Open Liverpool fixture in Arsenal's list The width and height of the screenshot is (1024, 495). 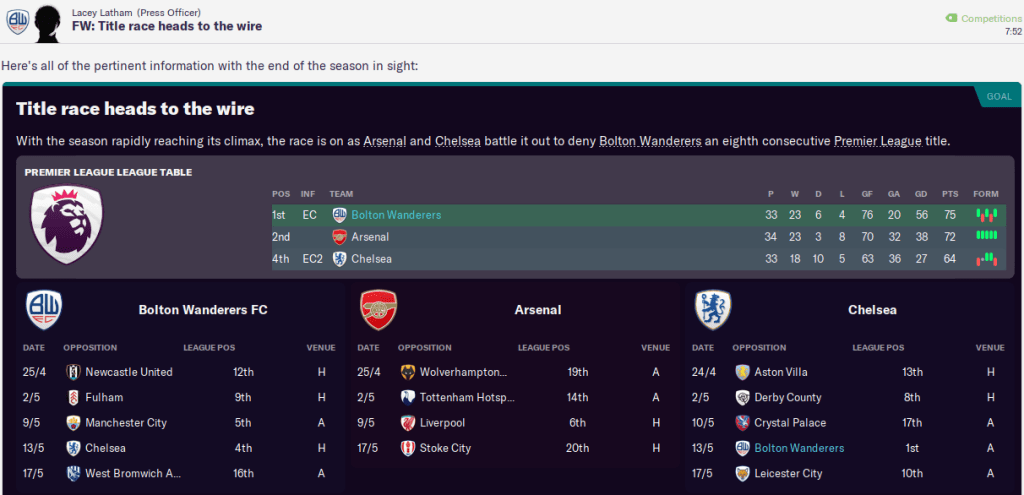point(443,423)
